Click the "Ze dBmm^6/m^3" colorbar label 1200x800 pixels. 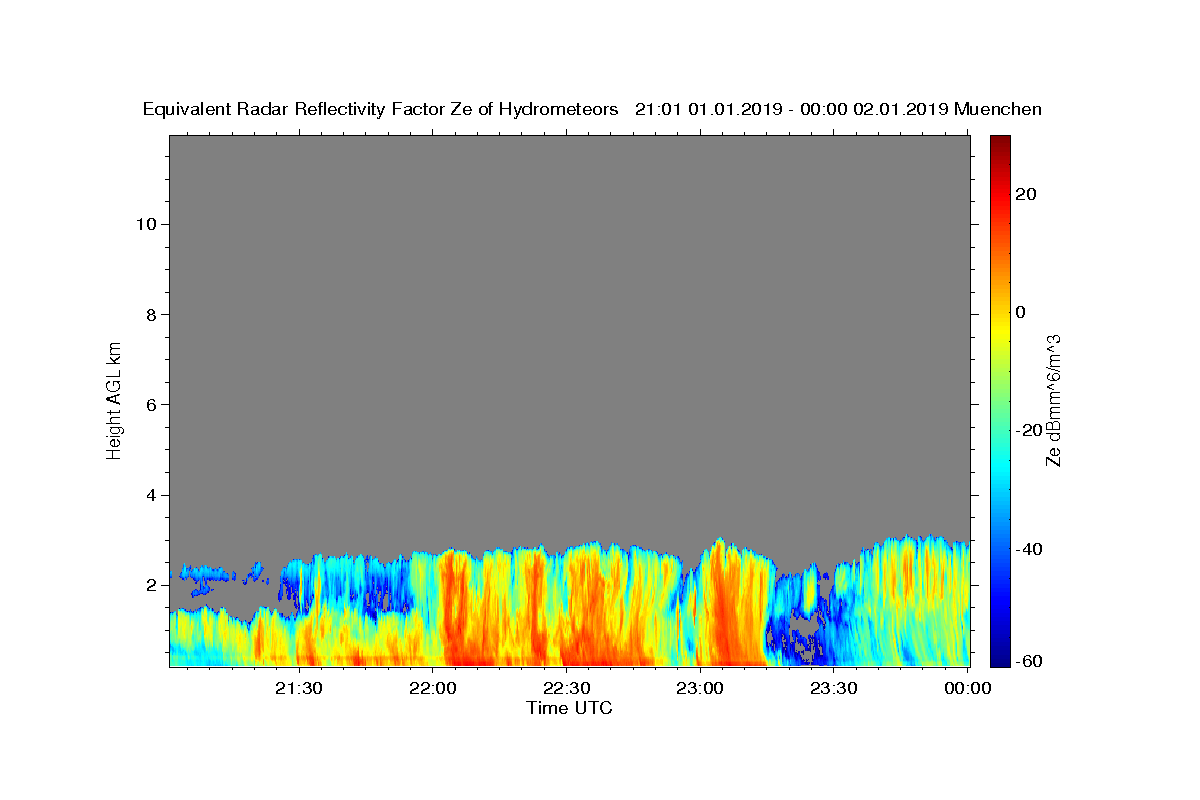click(1053, 400)
